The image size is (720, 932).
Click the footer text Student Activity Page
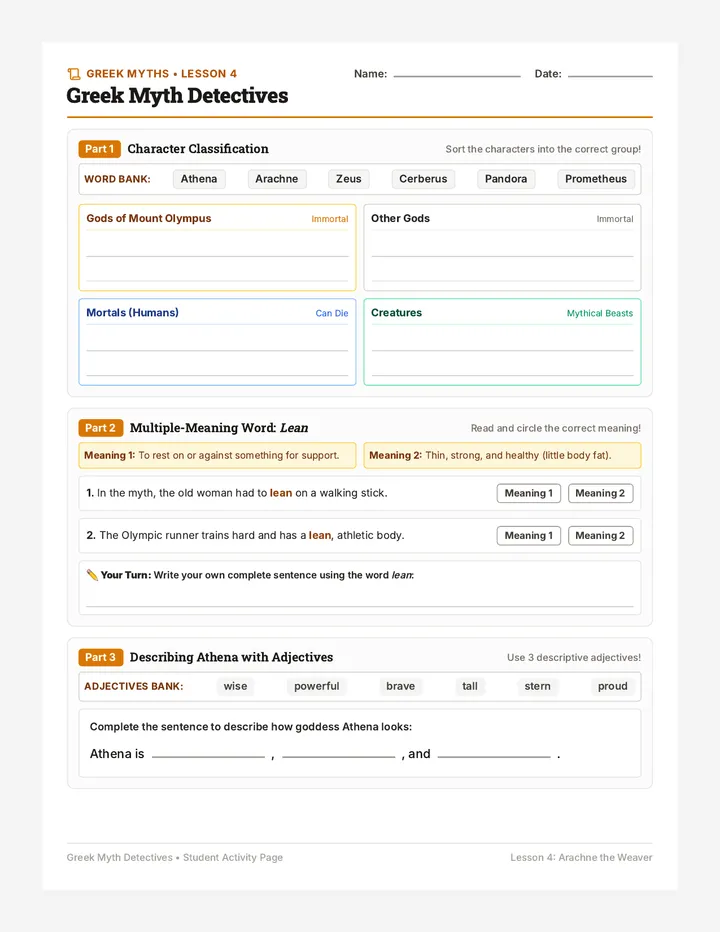[x=233, y=858]
